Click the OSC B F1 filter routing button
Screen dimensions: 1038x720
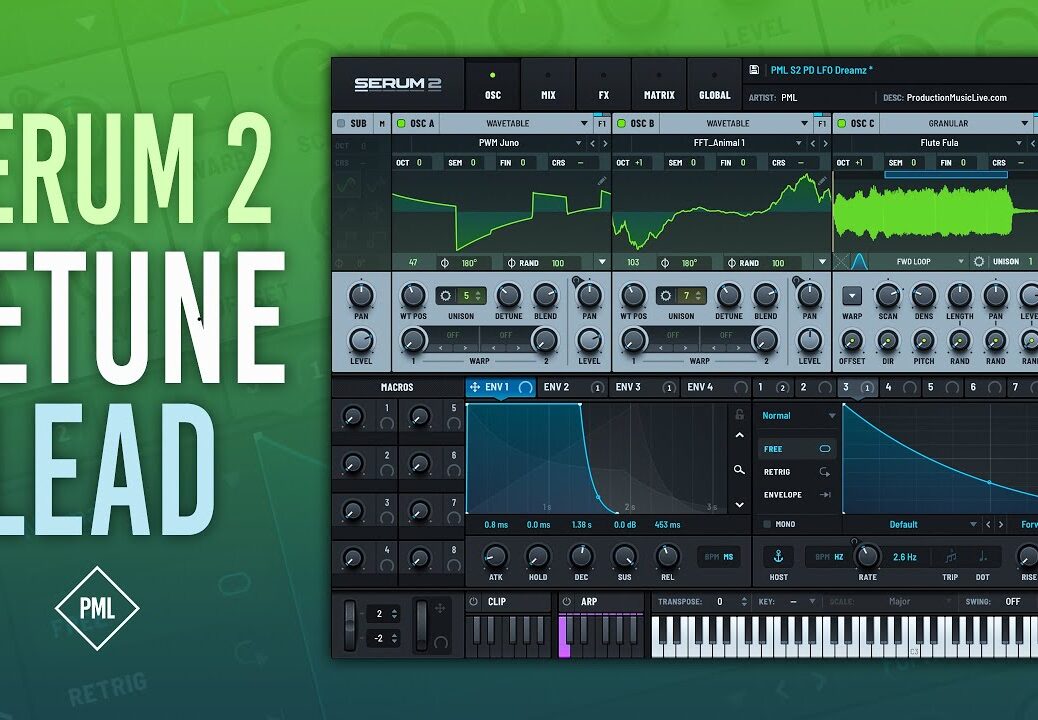click(x=821, y=124)
